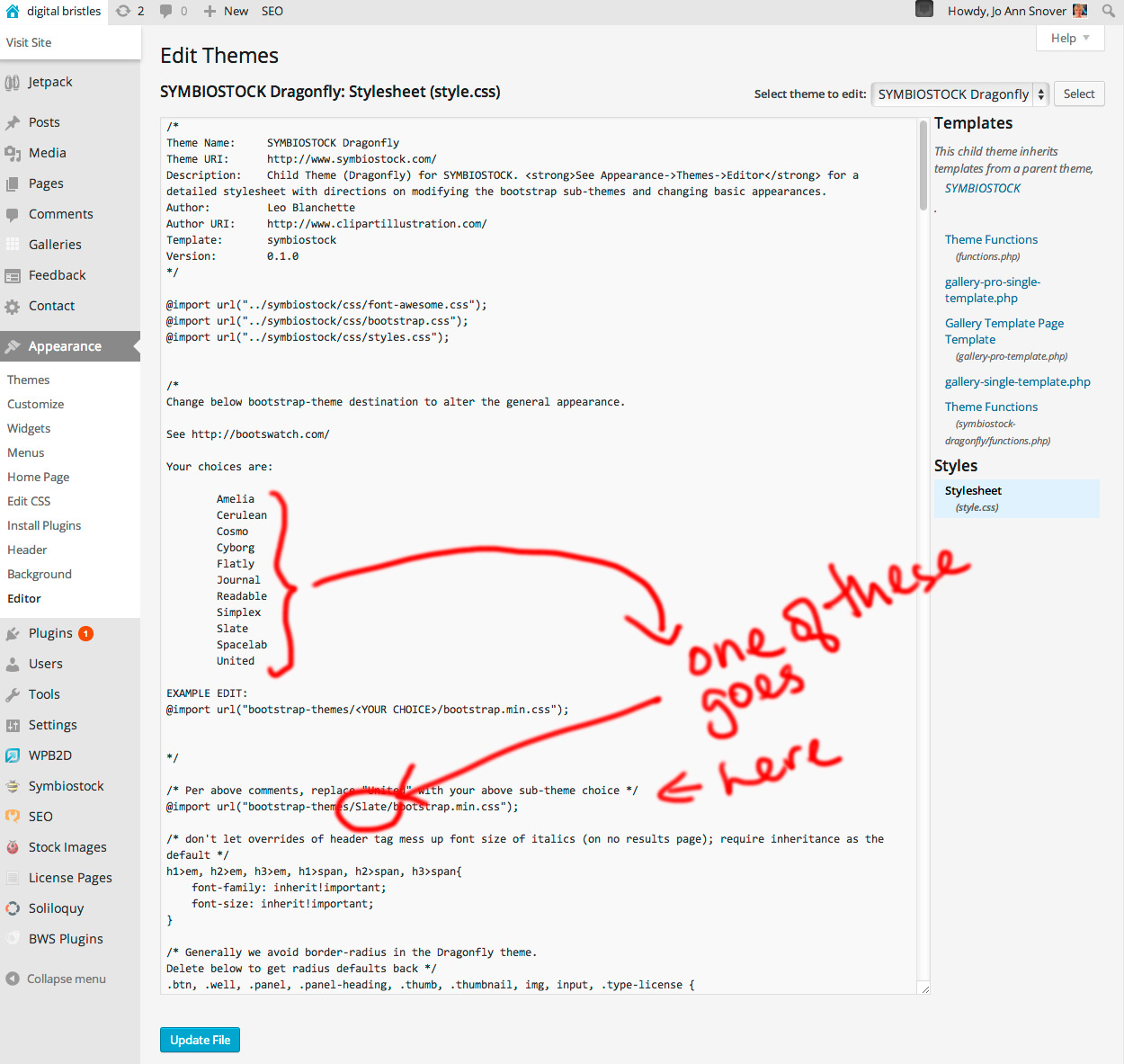
Task: Click the Feedback form icon
Action: pyautogui.click(x=13, y=275)
